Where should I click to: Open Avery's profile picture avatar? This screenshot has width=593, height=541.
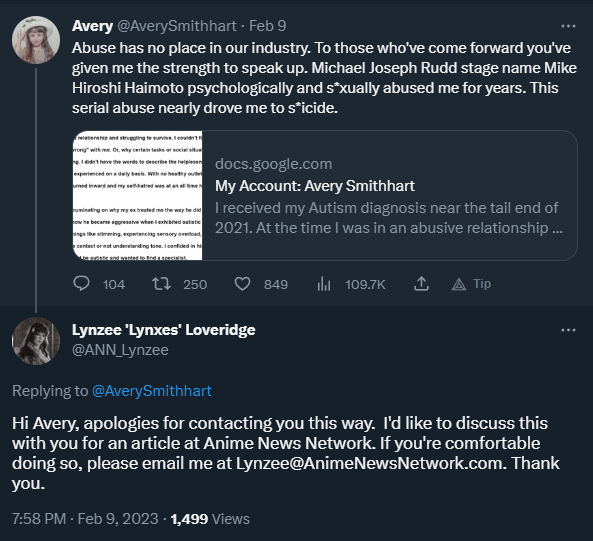click(x=36, y=40)
